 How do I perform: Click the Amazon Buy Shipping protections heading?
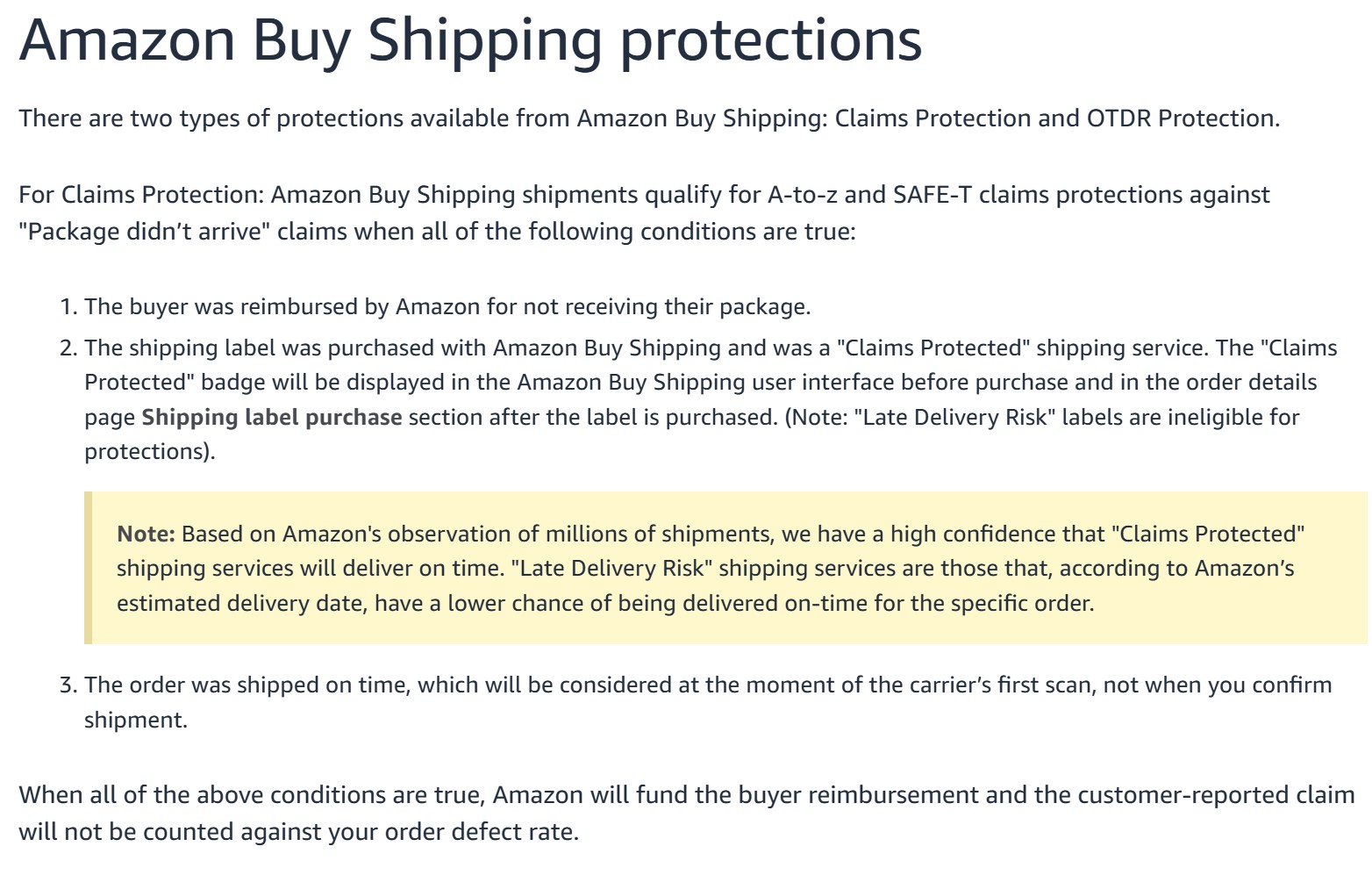point(470,39)
